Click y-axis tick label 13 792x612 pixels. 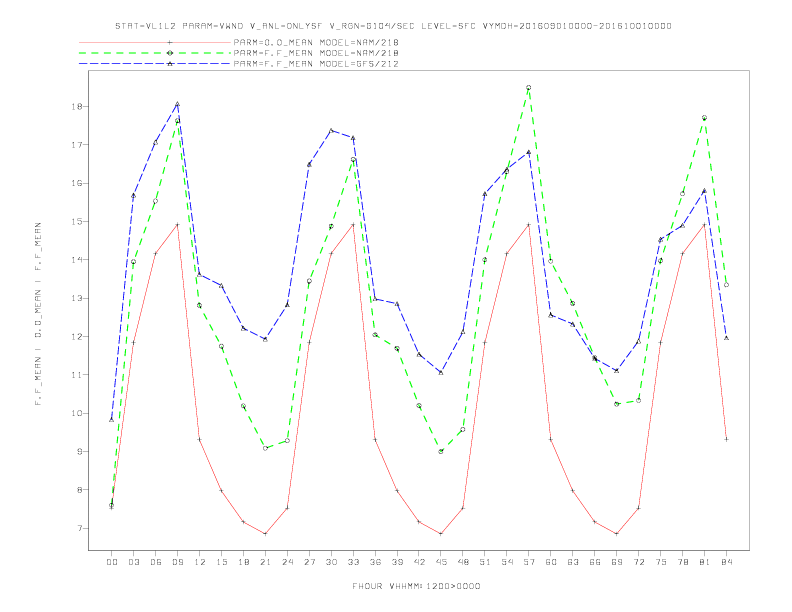pos(77,298)
